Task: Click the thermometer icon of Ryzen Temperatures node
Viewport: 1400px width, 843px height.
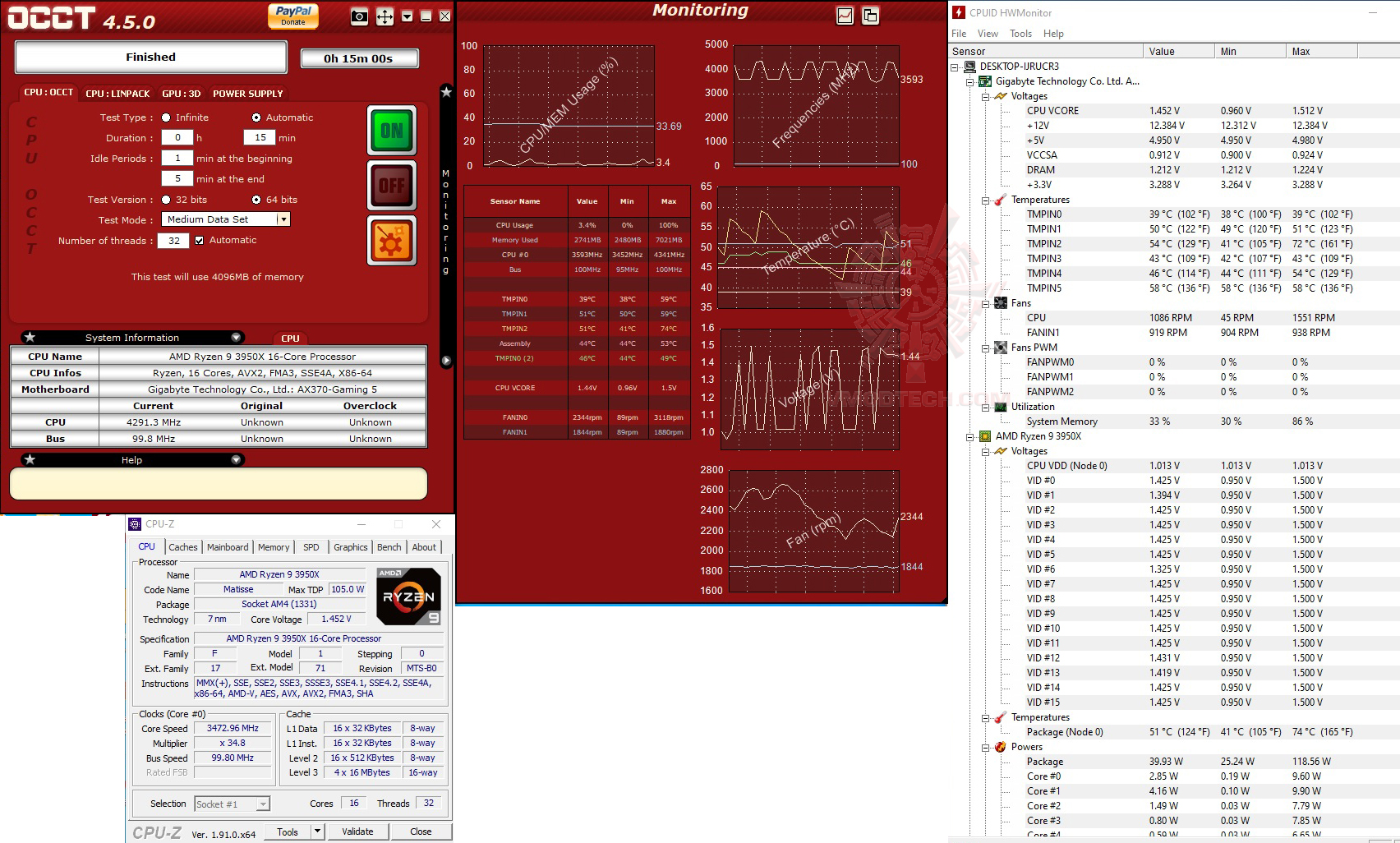Action: pos(1000,717)
